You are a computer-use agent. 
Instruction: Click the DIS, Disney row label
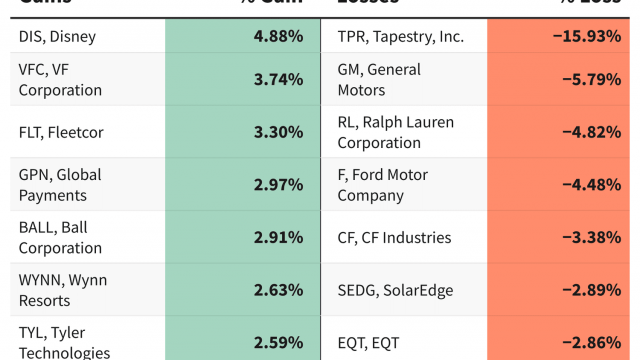[x=58, y=36]
